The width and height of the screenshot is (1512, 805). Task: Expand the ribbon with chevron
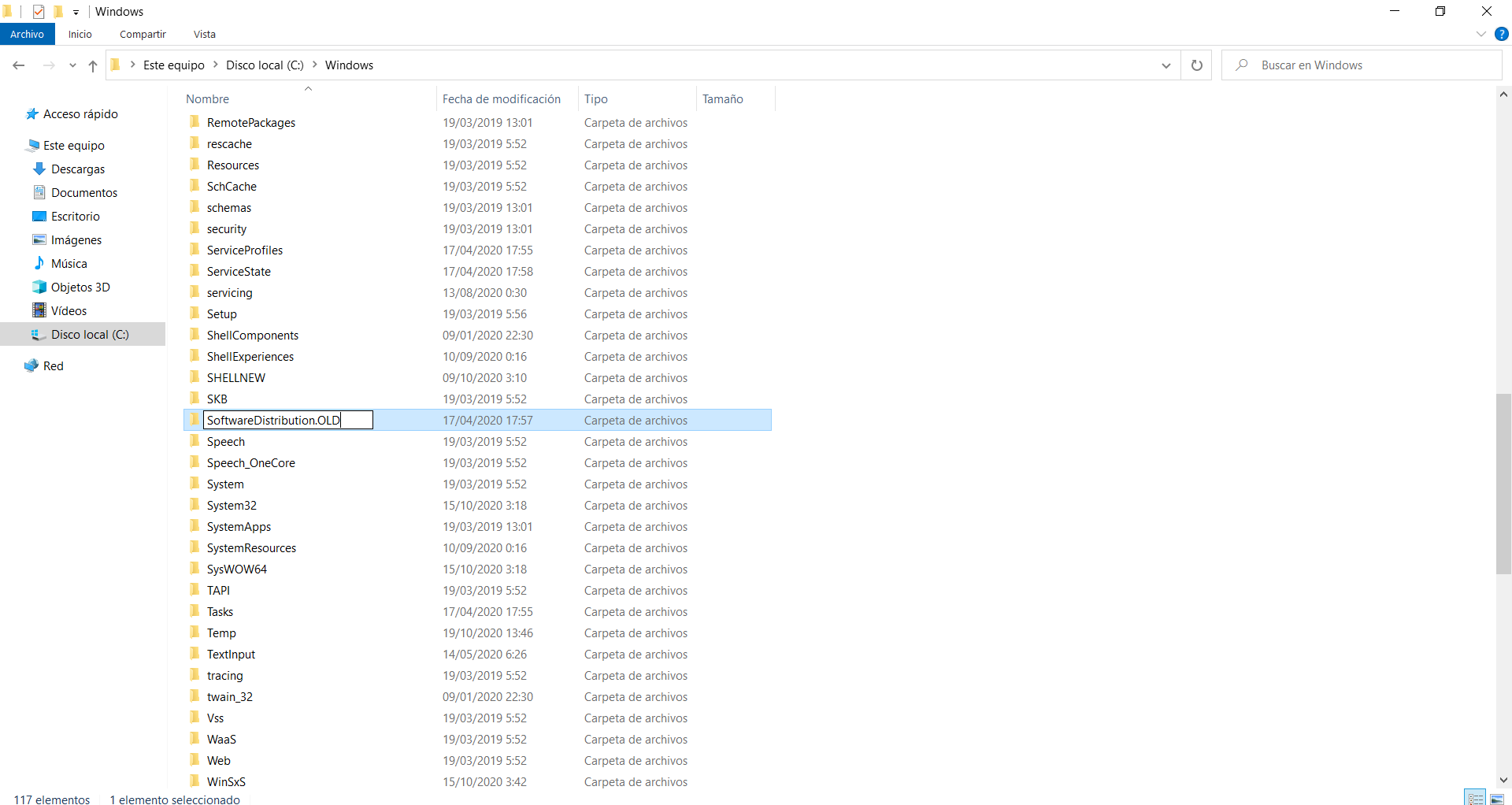point(1480,34)
